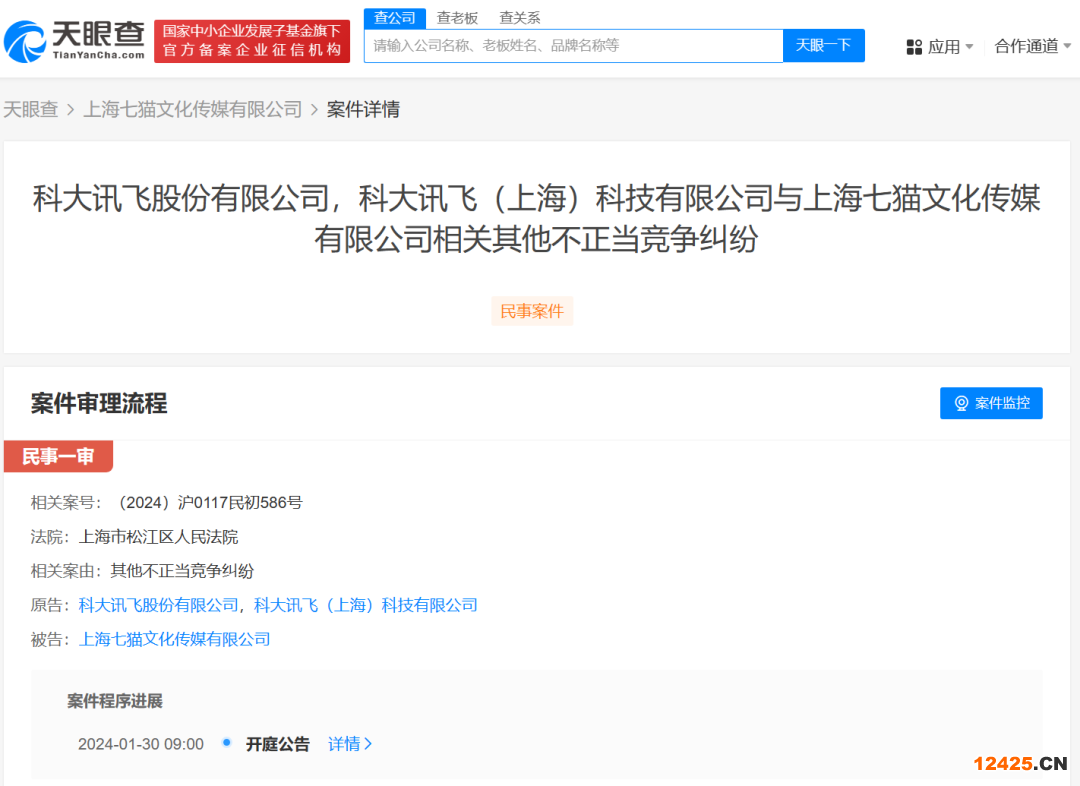Open plaintiff 科大讯飞股份有限公司 link
Screen dimensions: 1080x786
(x=158, y=605)
